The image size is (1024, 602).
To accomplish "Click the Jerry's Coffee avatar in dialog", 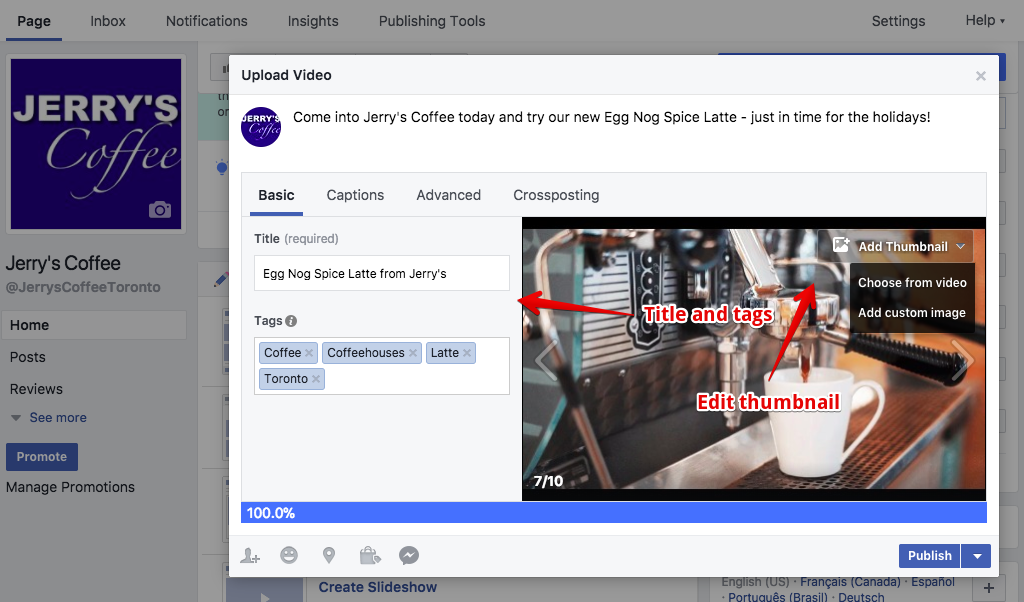I will pos(261,127).
